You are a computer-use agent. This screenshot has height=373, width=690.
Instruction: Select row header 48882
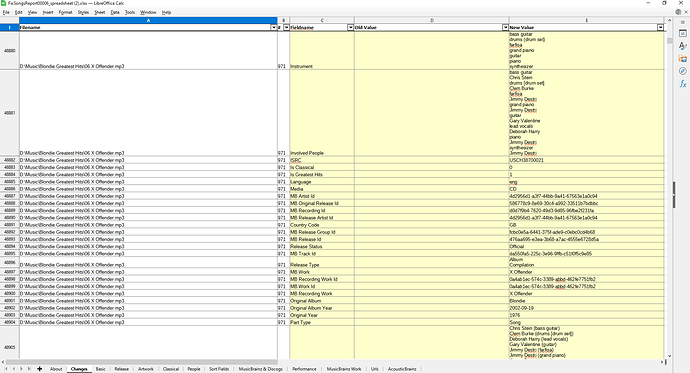9,160
